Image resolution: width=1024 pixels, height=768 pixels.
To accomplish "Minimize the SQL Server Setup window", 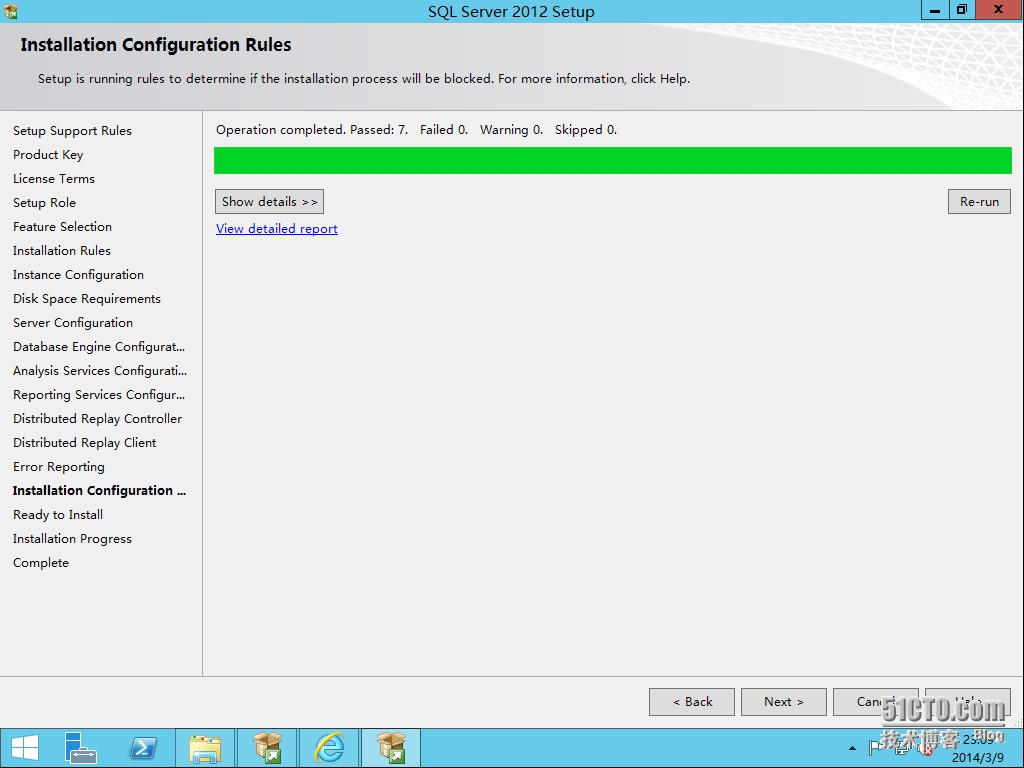I will pos(935,10).
